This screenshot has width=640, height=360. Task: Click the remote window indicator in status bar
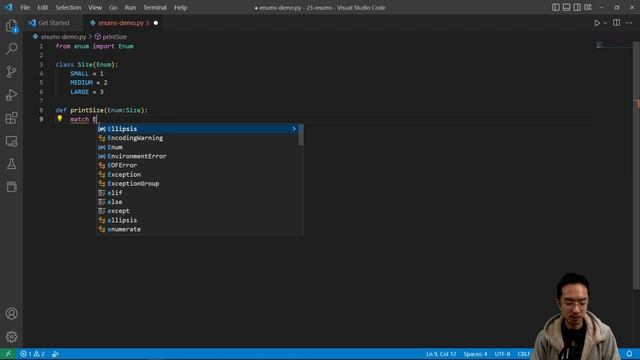8,354
